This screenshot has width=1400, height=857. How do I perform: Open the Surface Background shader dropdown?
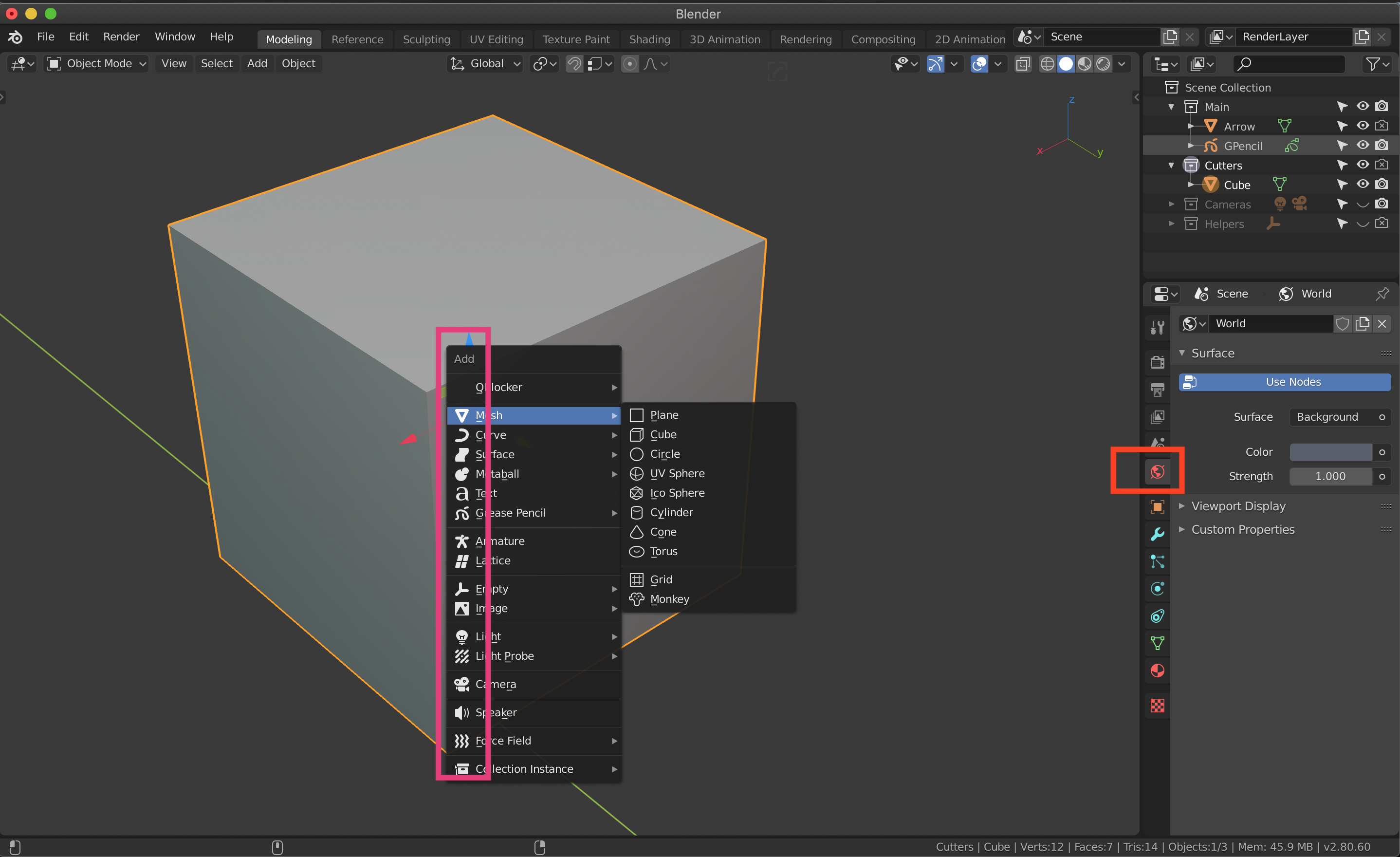[x=1340, y=417]
